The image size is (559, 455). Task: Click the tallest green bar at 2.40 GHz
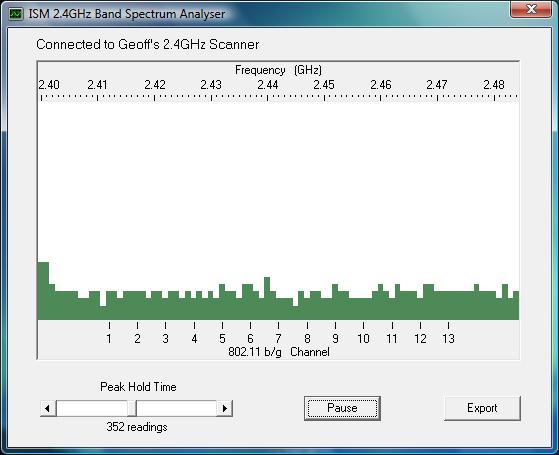click(43, 291)
